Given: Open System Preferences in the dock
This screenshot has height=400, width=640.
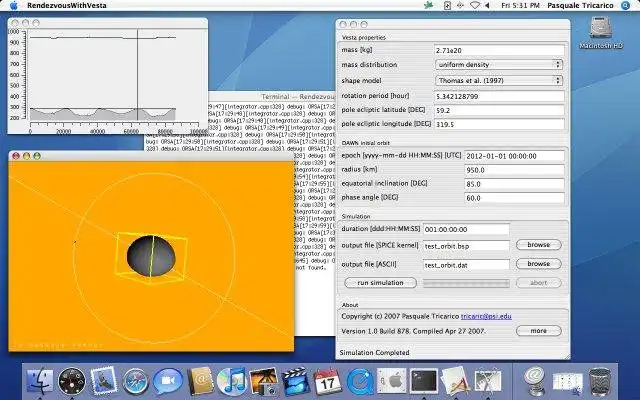Looking at the screenshot, I should point(391,381).
